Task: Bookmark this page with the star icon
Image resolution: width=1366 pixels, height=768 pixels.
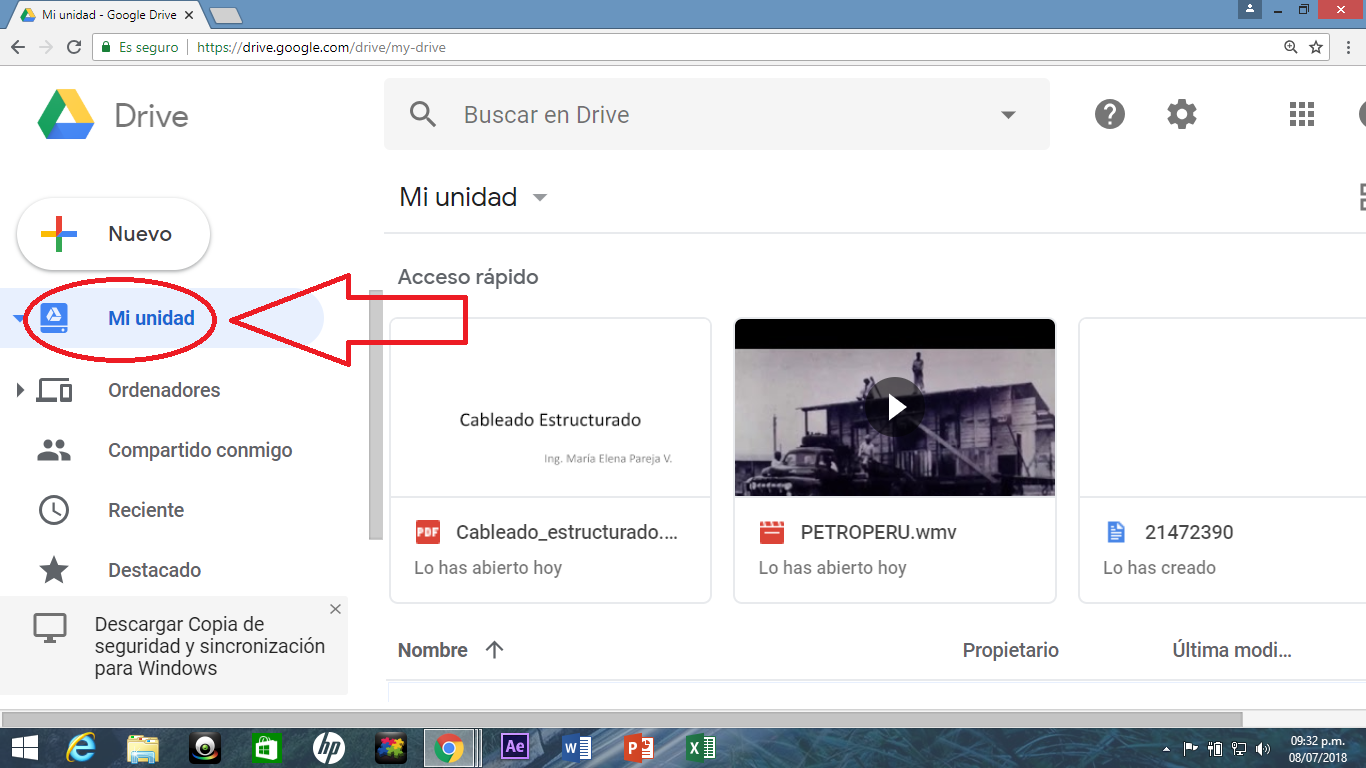Action: click(1316, 47)
